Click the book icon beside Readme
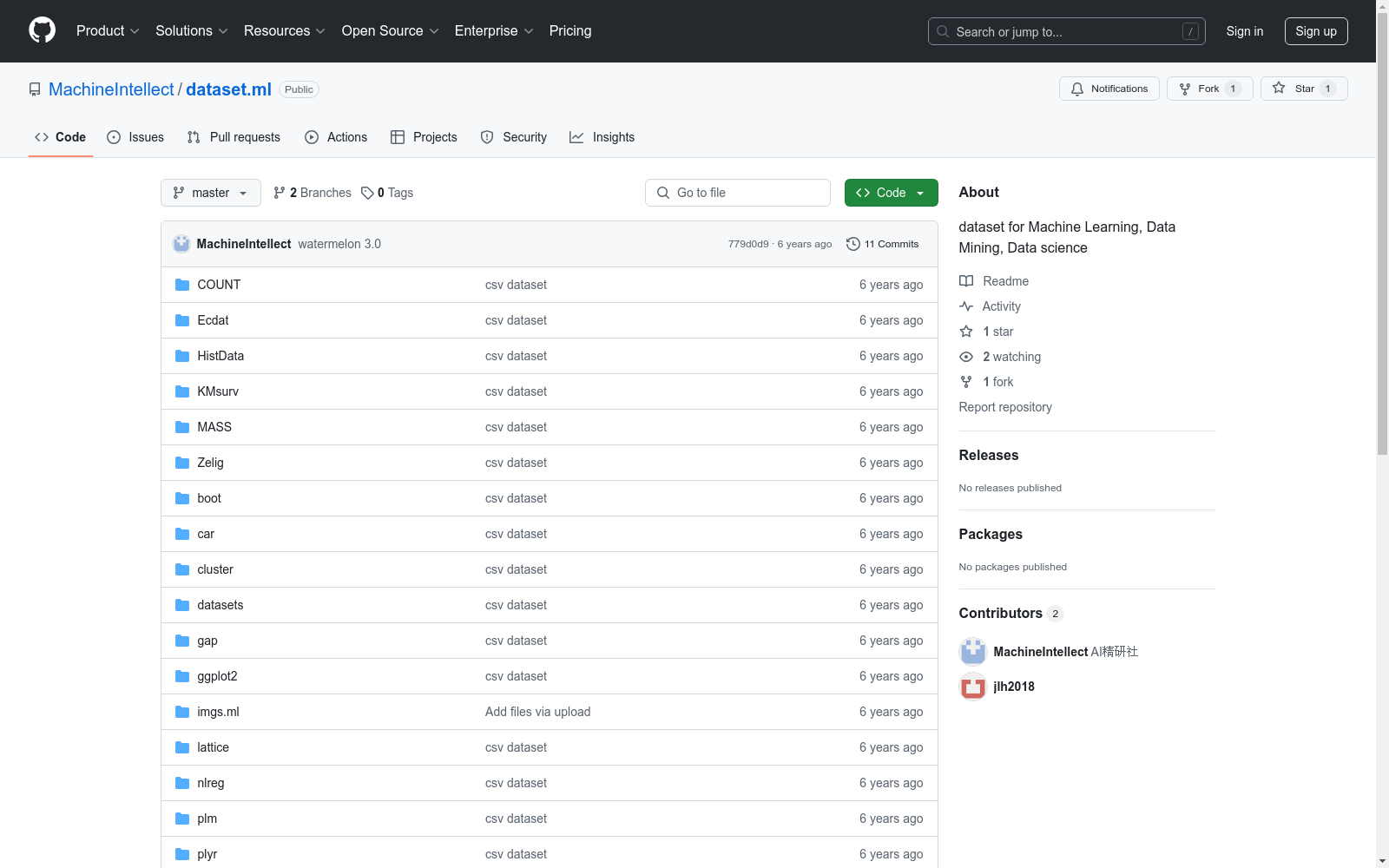1389x868 pixels. [x=966, y=281]
